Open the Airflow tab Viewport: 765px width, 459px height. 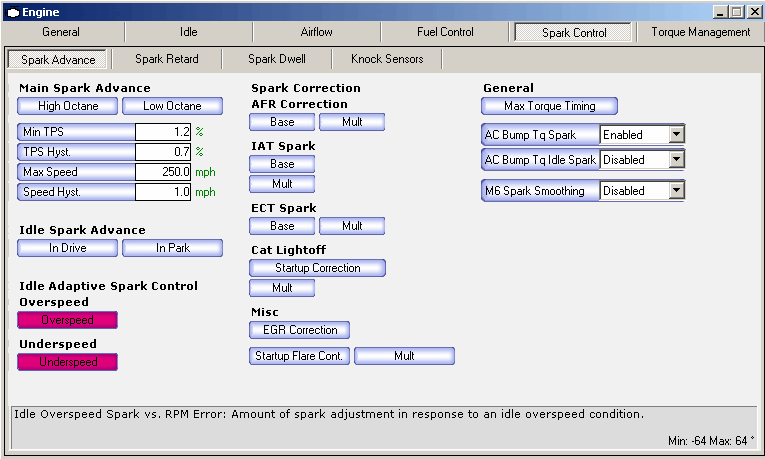317,32
